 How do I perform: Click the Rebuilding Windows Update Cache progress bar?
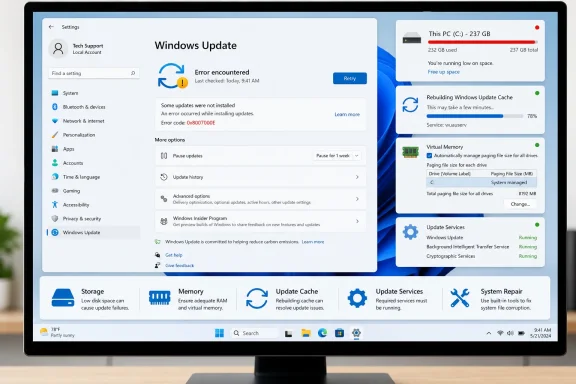tap(475, 116)
